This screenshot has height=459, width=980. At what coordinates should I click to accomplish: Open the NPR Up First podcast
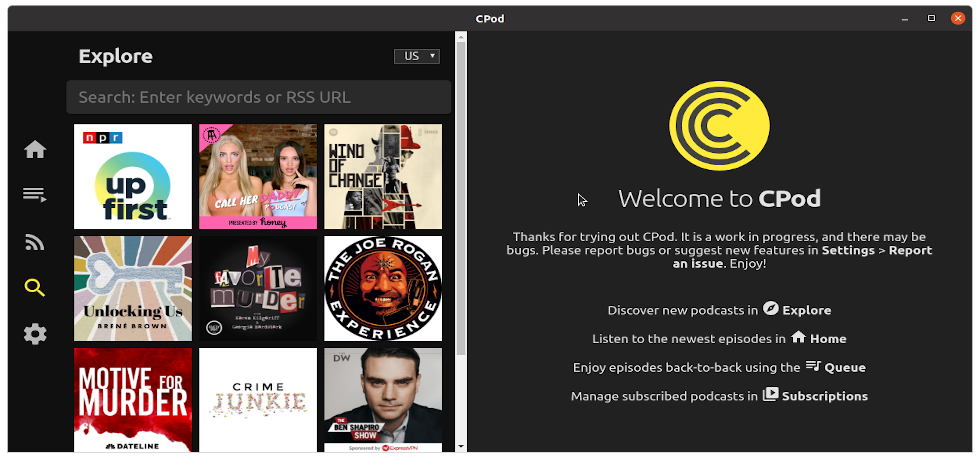(x=133, y=176)
